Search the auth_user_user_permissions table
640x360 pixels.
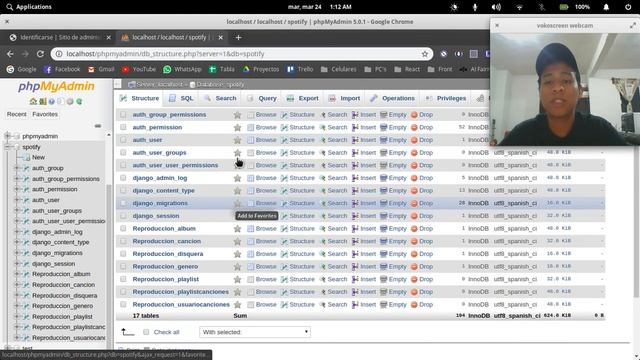click(x=333, y=165)
